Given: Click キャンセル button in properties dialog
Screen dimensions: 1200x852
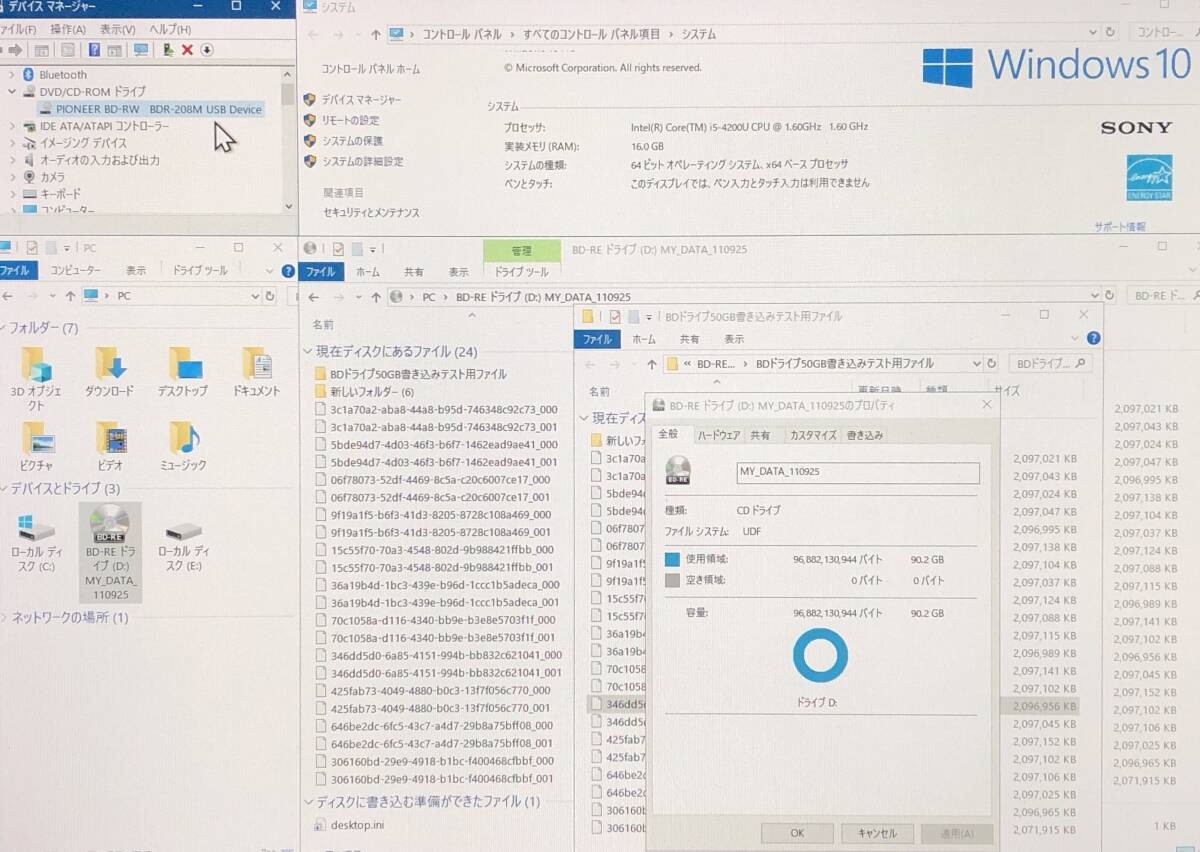Looking at the screenshot, I should click(x=877, y=833).
